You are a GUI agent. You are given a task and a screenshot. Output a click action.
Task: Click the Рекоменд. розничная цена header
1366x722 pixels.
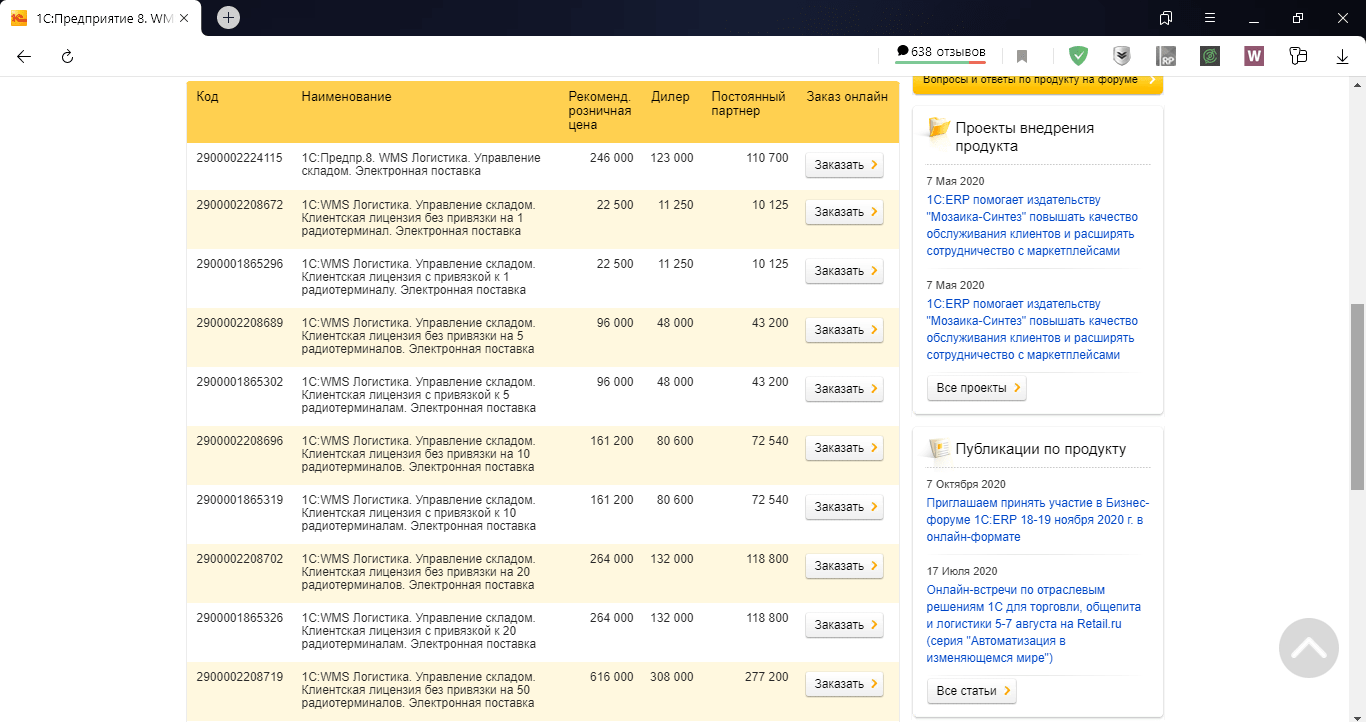coord(600,111)
